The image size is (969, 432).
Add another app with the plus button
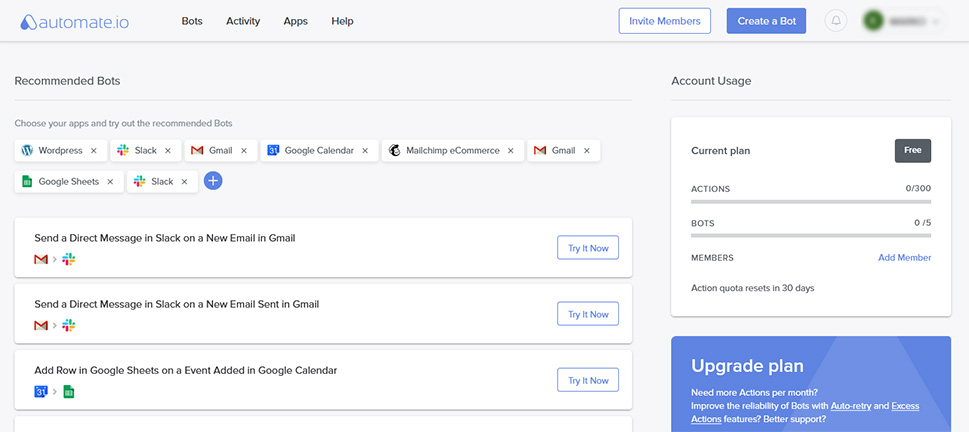click(213, 181)
